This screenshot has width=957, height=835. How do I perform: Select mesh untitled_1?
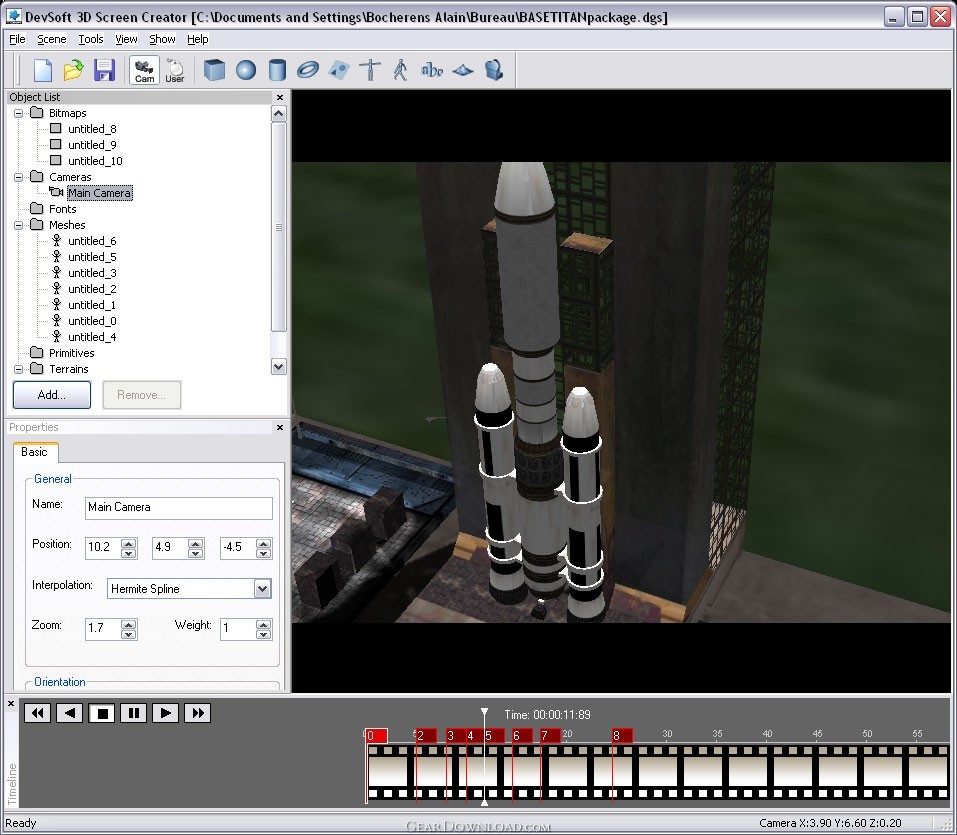click(x=92, y=305)
